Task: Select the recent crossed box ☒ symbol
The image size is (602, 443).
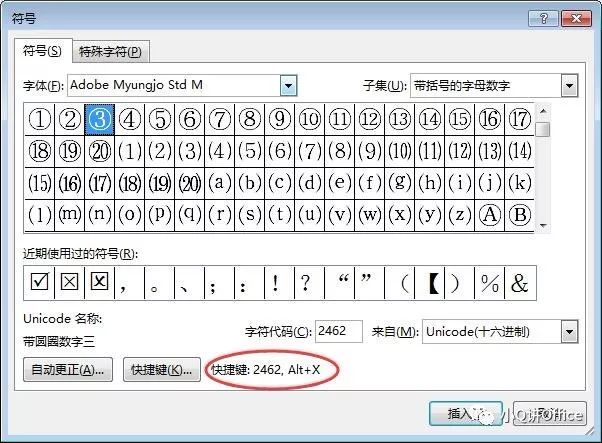Action: coord(69,283)
